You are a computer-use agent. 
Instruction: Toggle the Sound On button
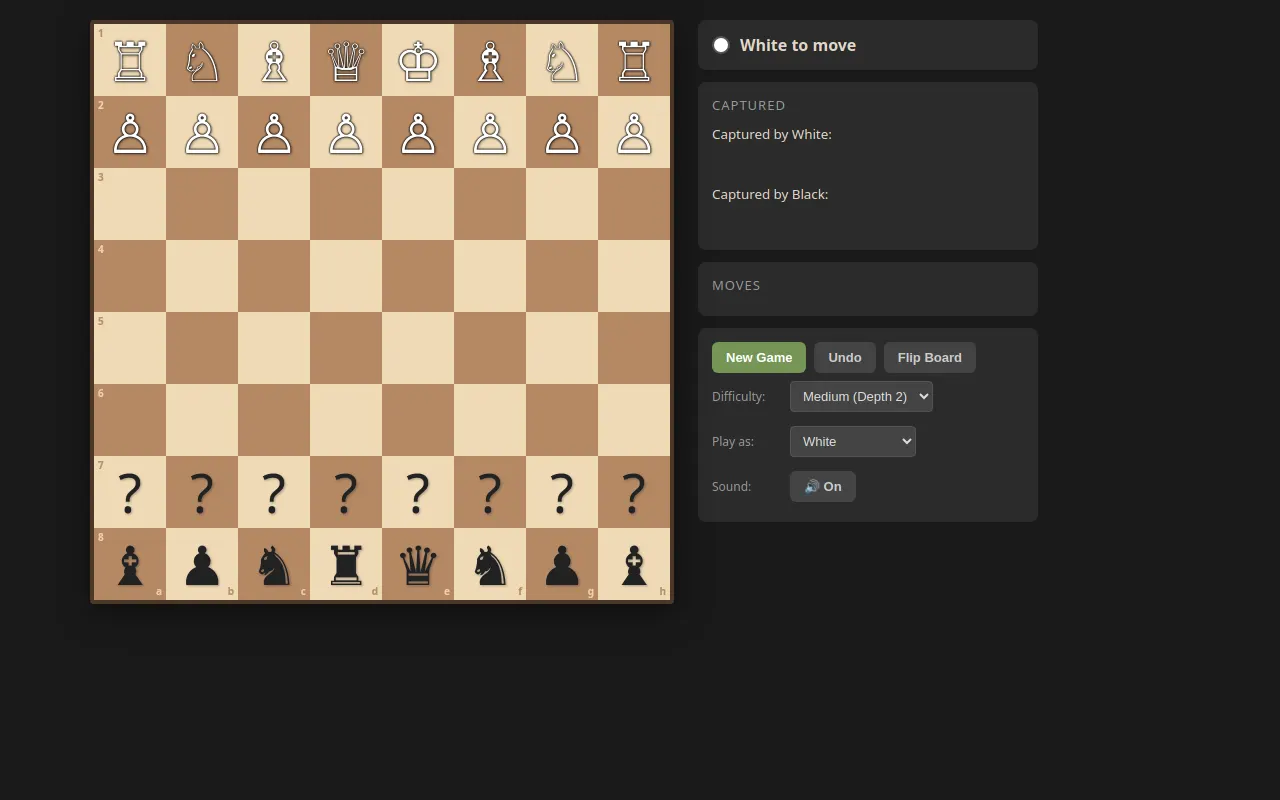(823, 486)
